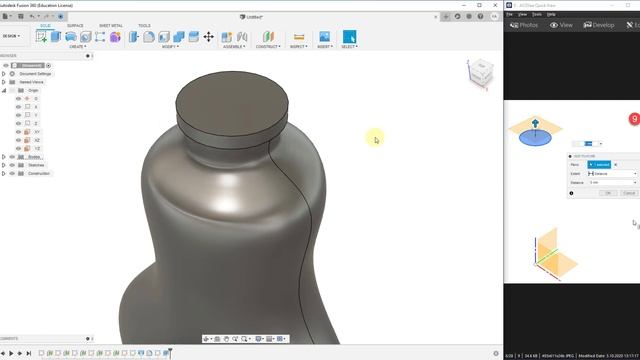Switch to the Surface tab
Screen dimensions: 640x360
coord(75,25)
